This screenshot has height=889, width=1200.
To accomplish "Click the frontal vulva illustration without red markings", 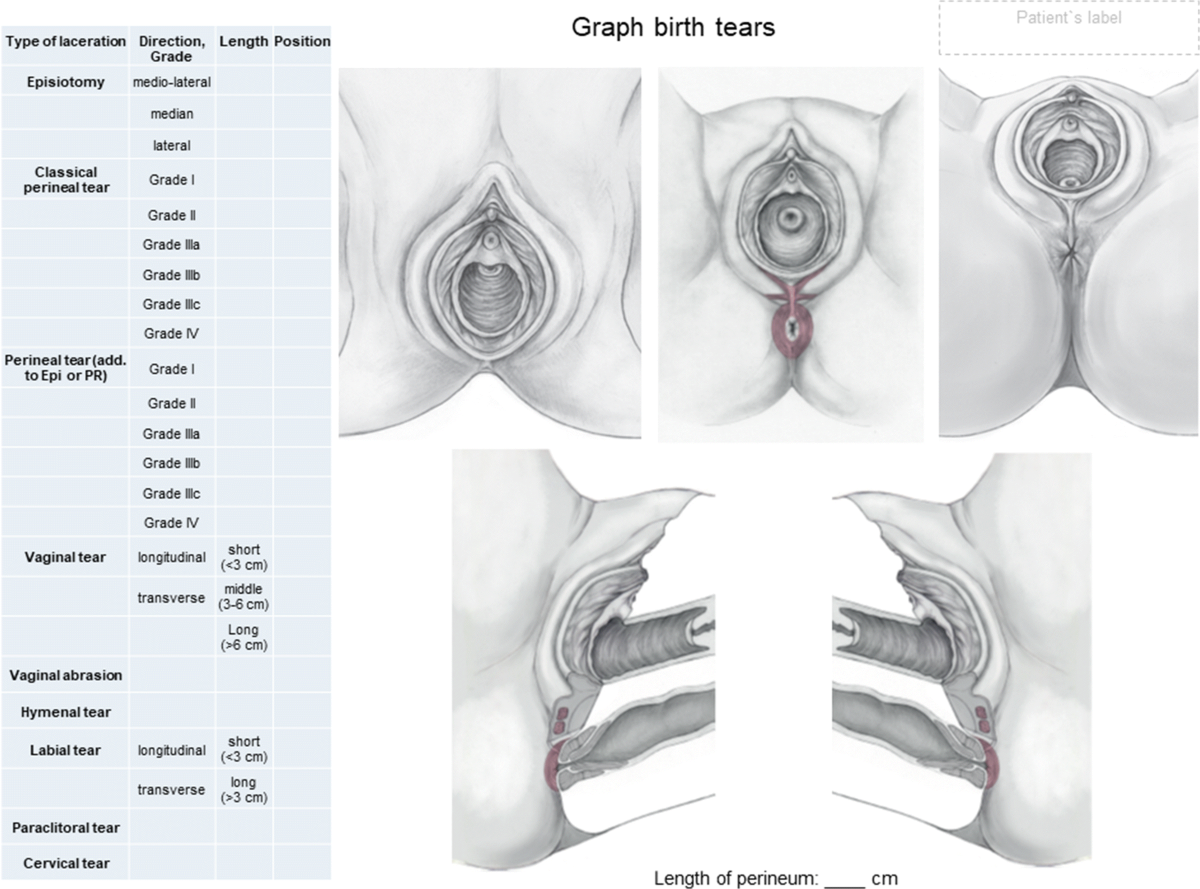I will click(490, 253).
